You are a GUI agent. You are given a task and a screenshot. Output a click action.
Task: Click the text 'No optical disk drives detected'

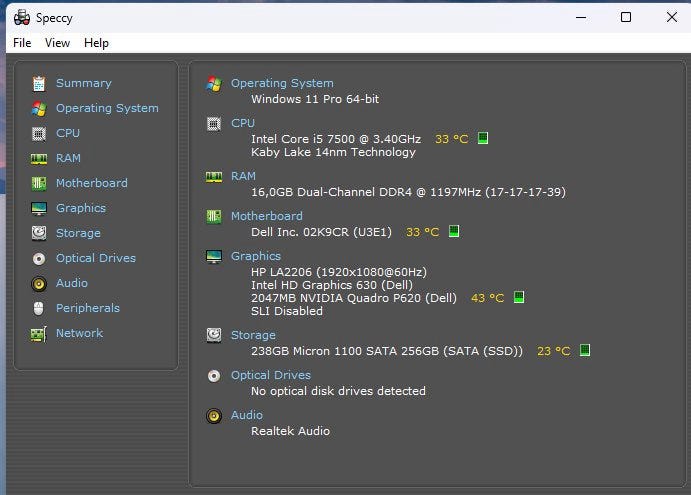point(338,391)
